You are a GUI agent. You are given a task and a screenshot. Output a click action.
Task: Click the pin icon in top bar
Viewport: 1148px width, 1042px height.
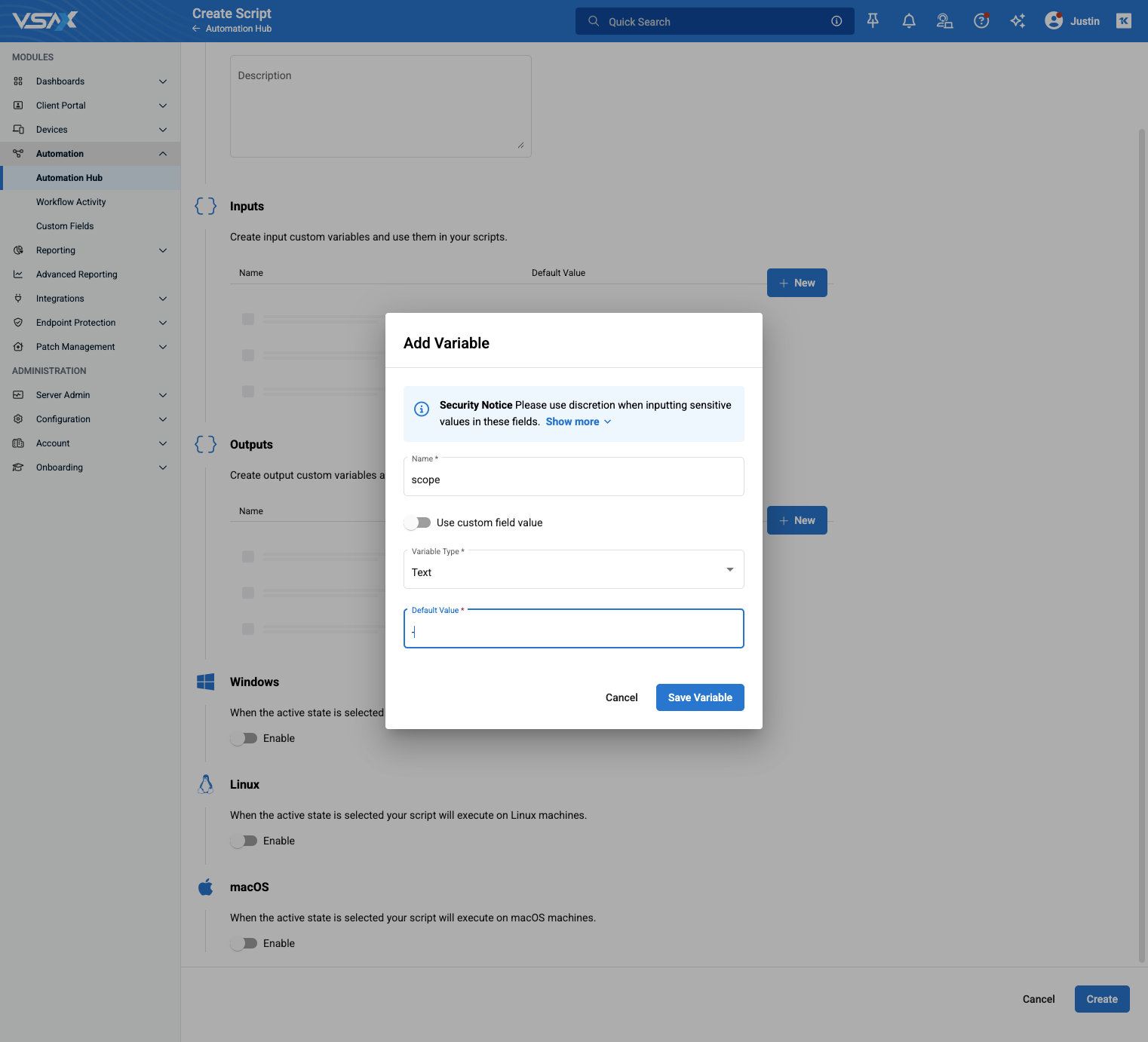[x=873, y=21]
